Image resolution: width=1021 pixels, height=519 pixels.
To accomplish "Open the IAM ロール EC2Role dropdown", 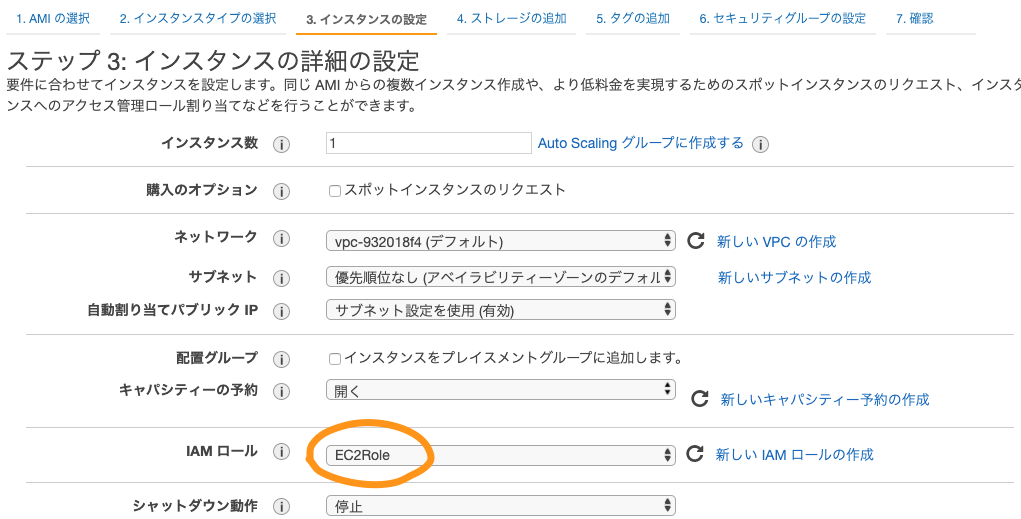I will 501,455.
